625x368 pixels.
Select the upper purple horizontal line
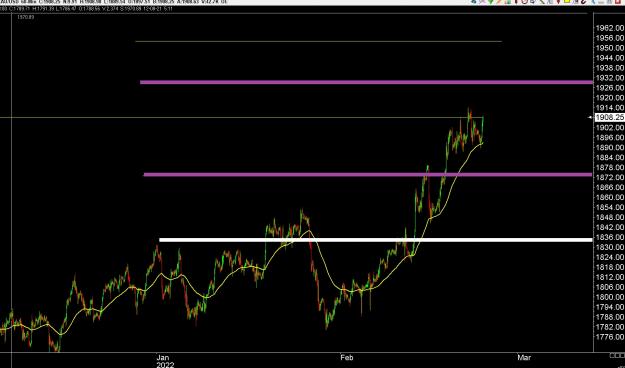pyautogui.click(x=367, y=83)
